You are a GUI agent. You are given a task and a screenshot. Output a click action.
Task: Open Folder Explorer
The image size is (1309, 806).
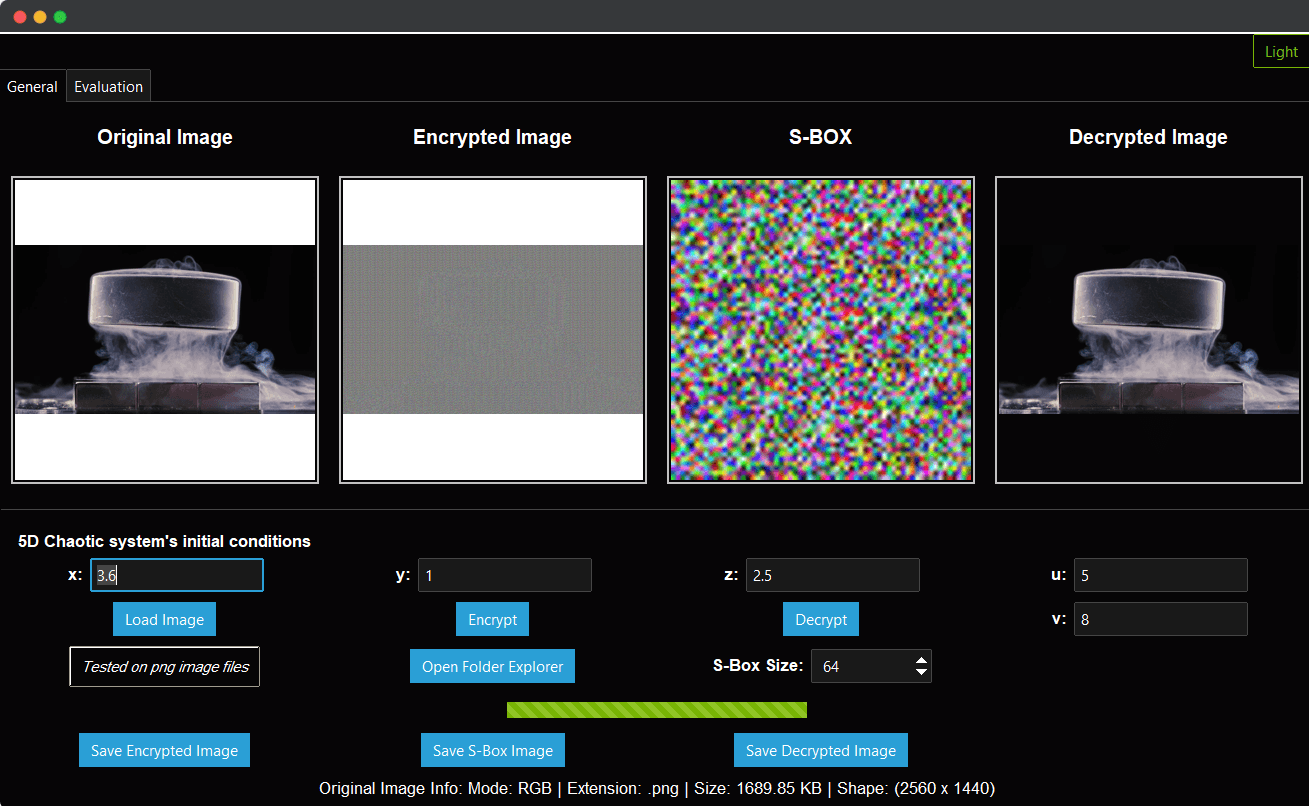(492, 666)
